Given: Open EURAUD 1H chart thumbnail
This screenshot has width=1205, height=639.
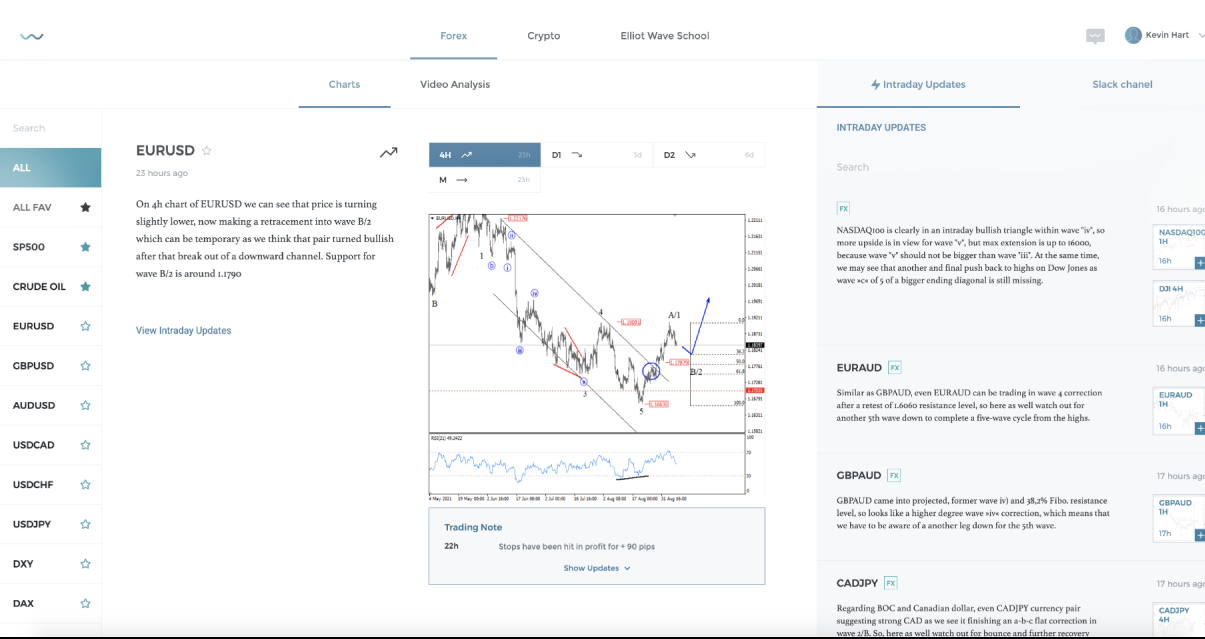Looking at the screenshot, I should [x=1179, y=411].
